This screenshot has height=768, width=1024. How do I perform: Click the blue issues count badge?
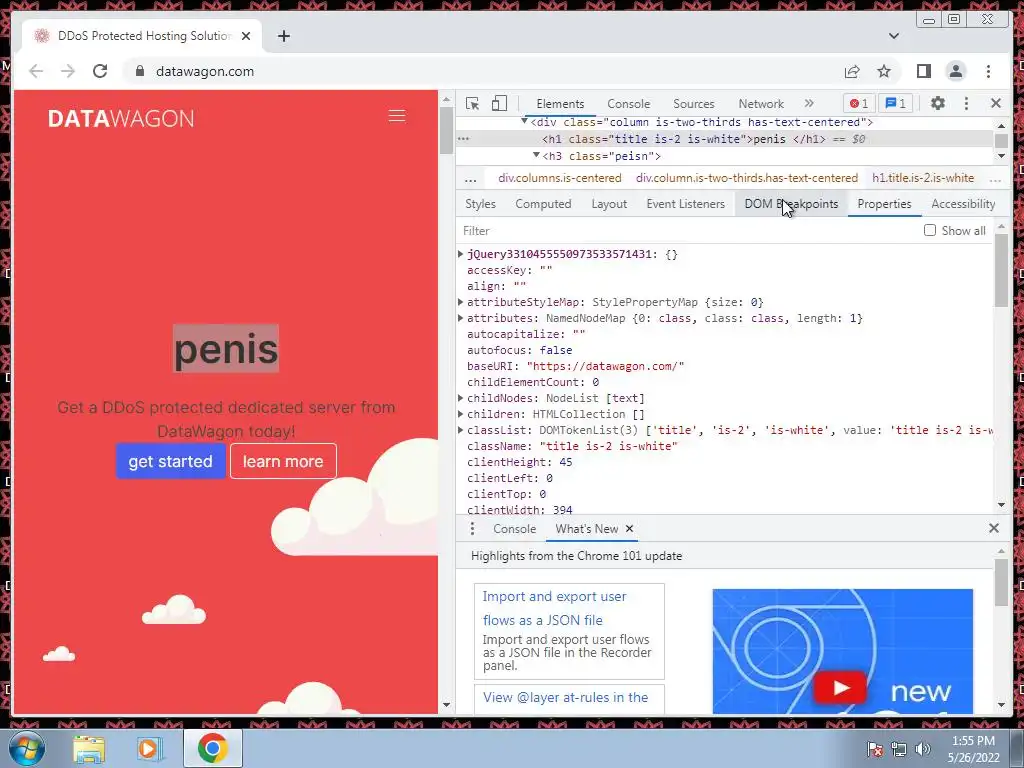click(x=895, y=103)
